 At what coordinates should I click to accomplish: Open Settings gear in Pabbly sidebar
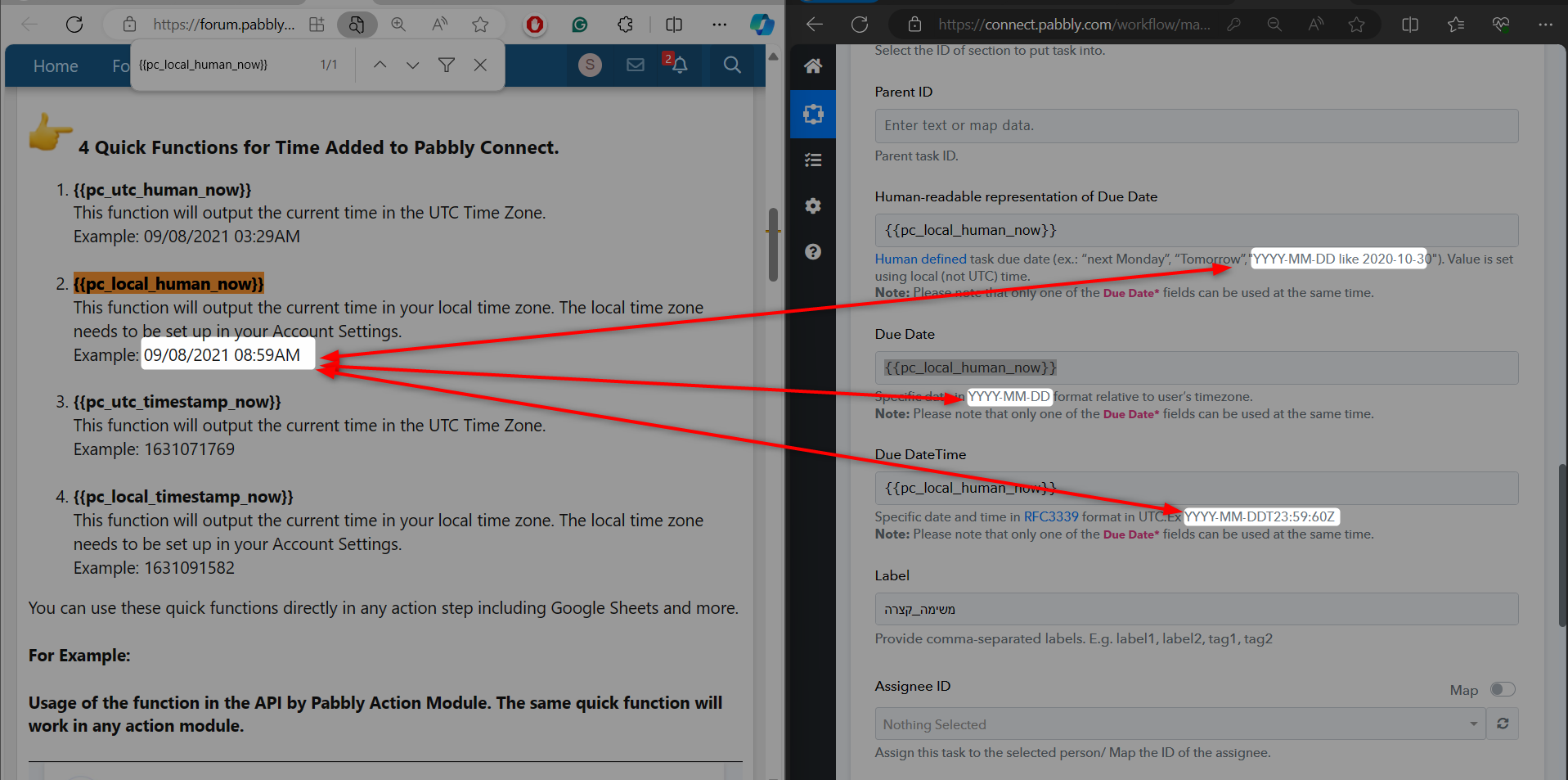tap(813, 205)
